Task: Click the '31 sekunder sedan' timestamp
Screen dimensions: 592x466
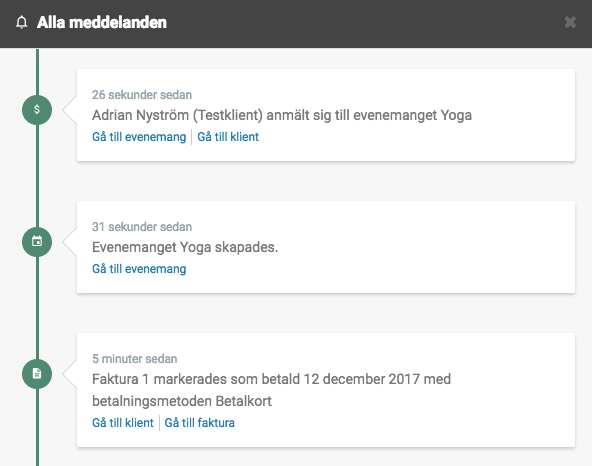Action: point(142,227)
